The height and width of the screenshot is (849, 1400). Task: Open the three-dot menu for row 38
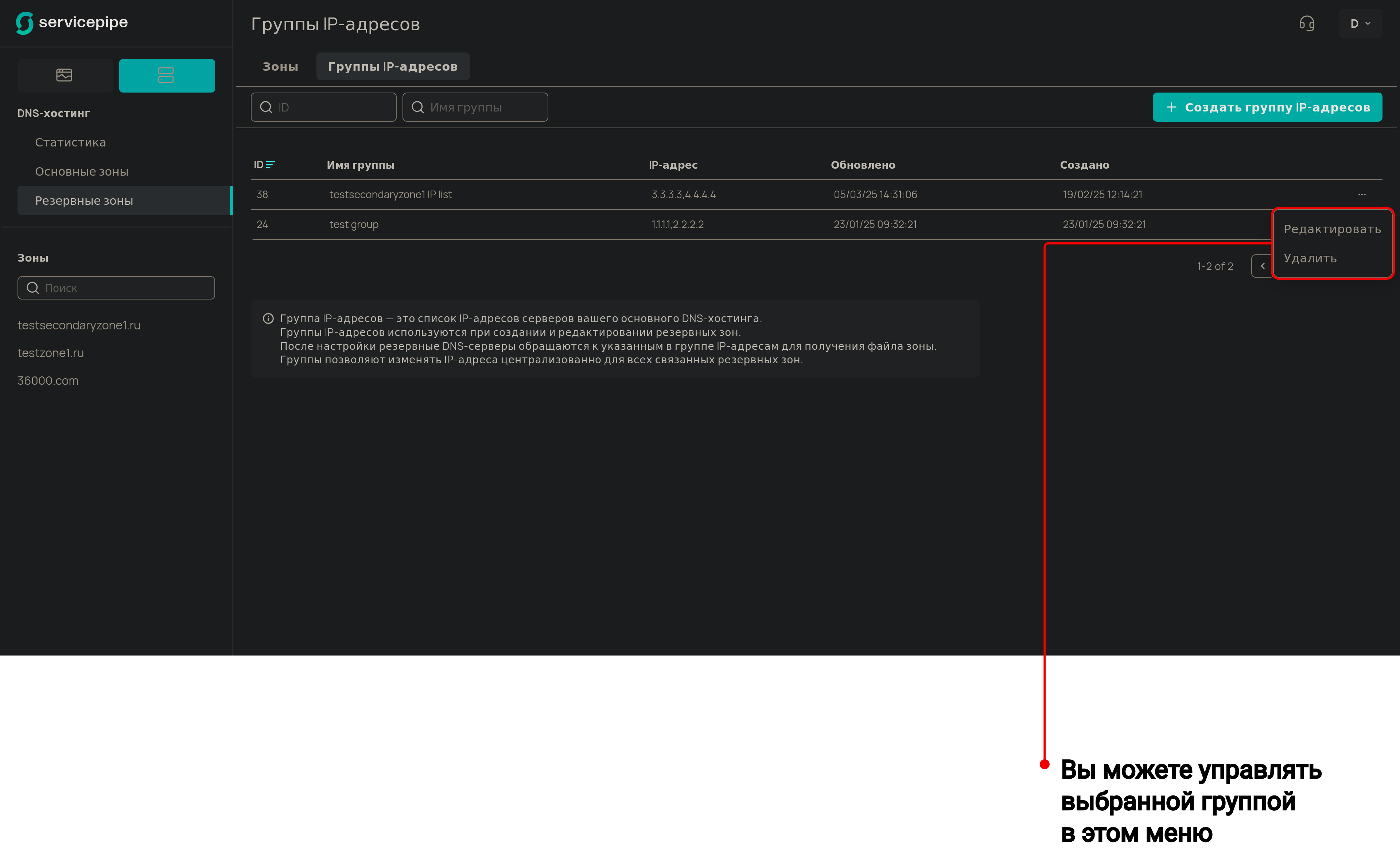point(1361,195)
